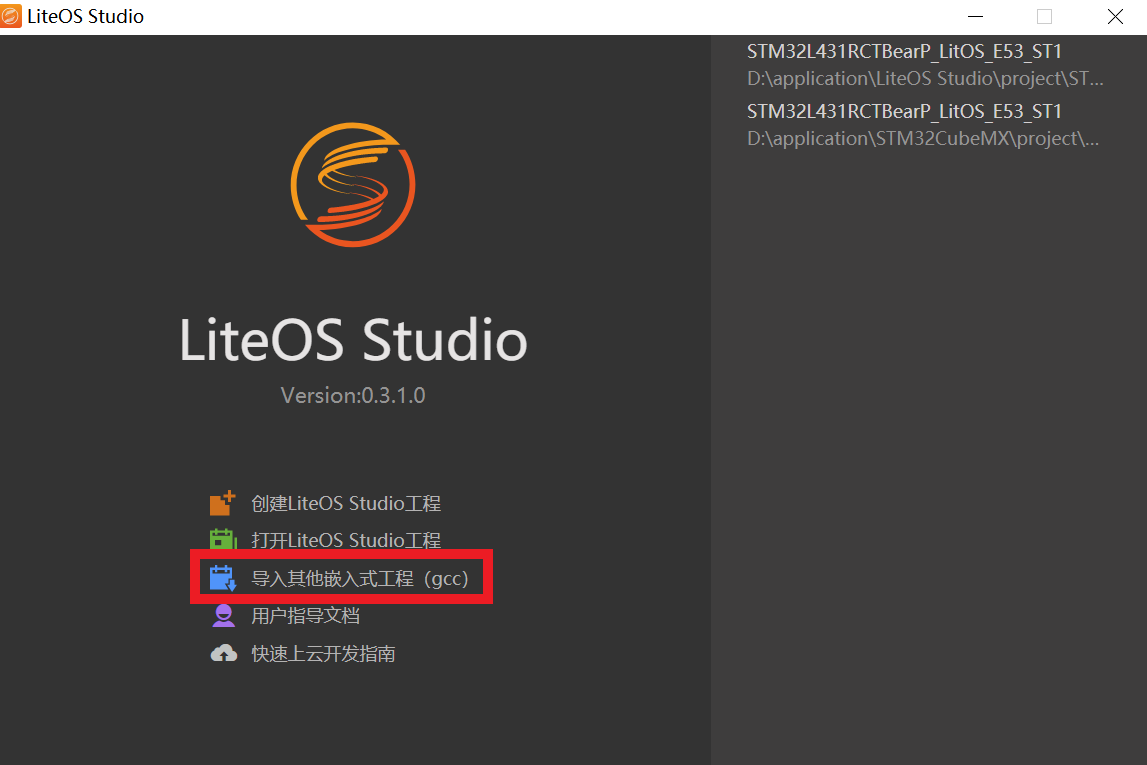
Task: Open an existing LiteOS Studio project (打开LiteOS Studio工程)
Action: pos(346,540)
